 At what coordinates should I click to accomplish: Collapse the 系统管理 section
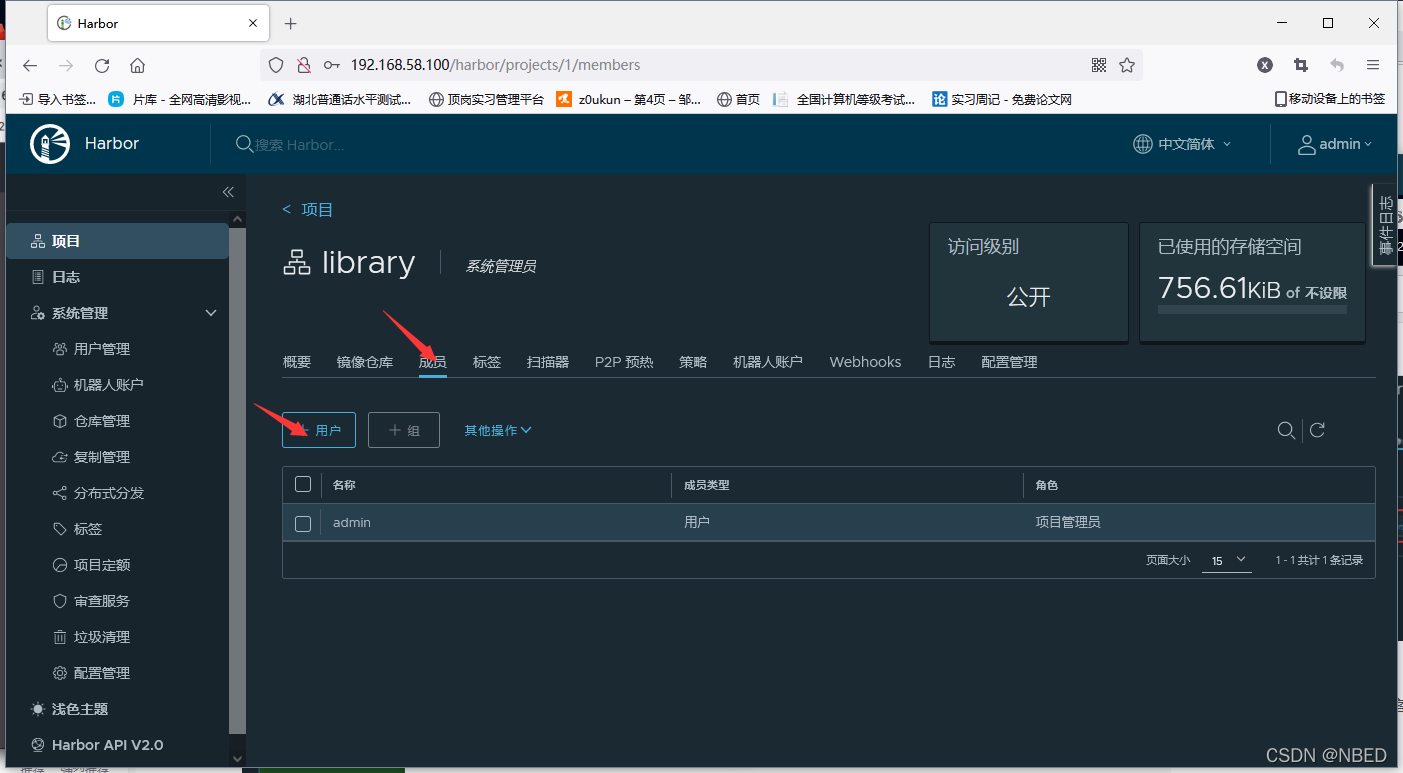[211, 313]
